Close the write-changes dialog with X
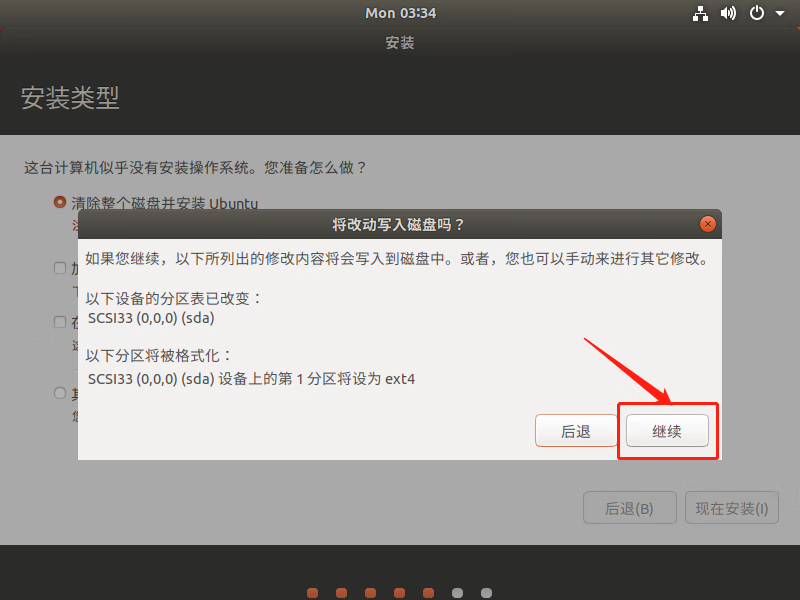 (x=708, y=224)
